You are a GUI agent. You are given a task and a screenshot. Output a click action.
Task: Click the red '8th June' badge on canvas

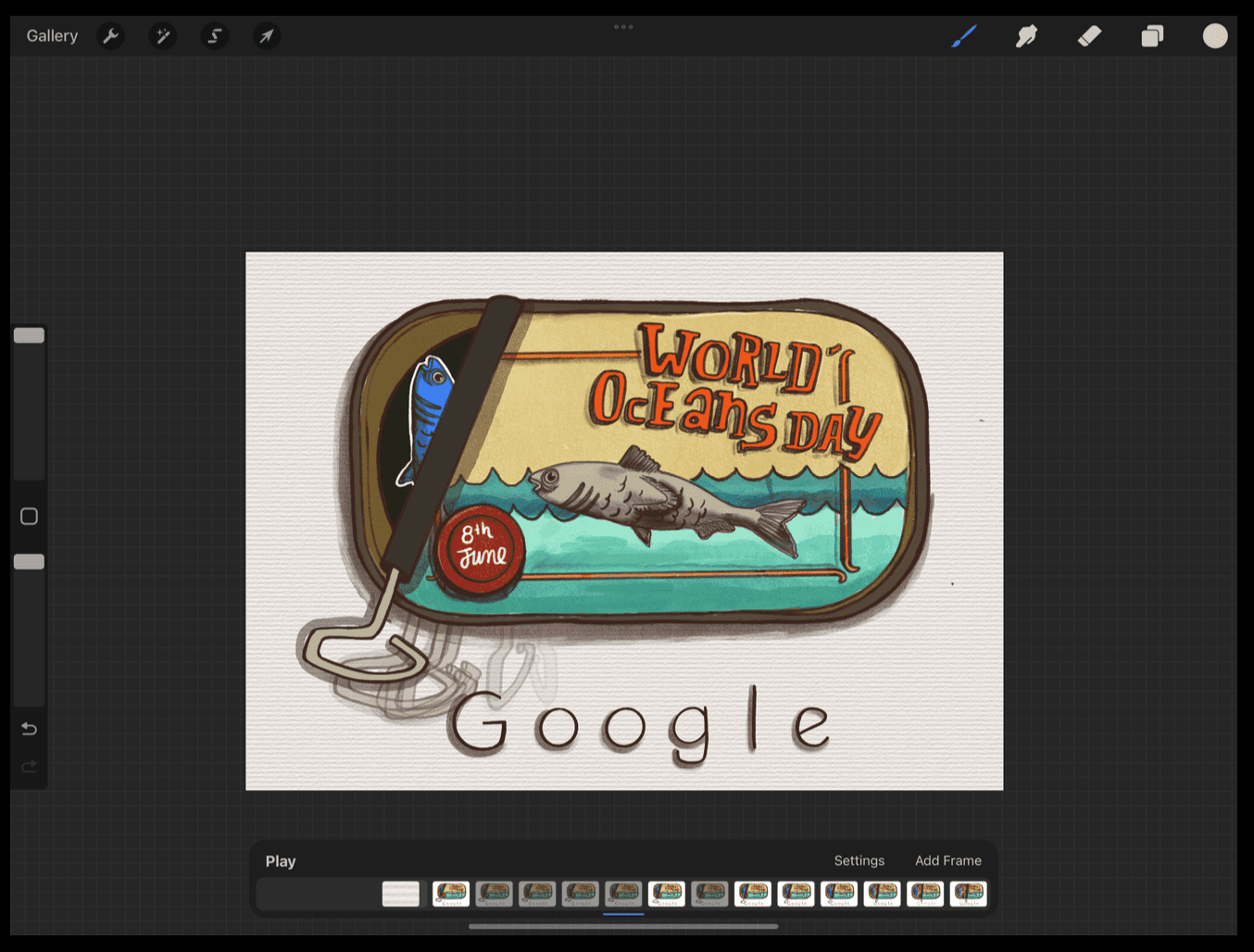point(481,550)
